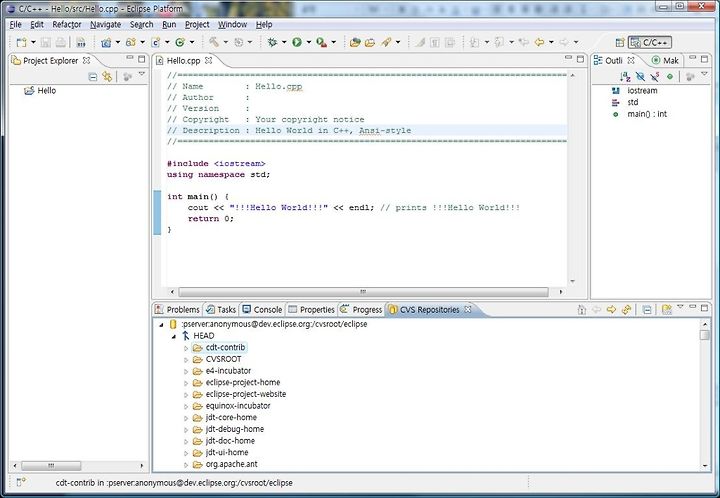Click Go Into forward arrow in CVS panel
Screen dimensions: 720x498
(611, 310)
